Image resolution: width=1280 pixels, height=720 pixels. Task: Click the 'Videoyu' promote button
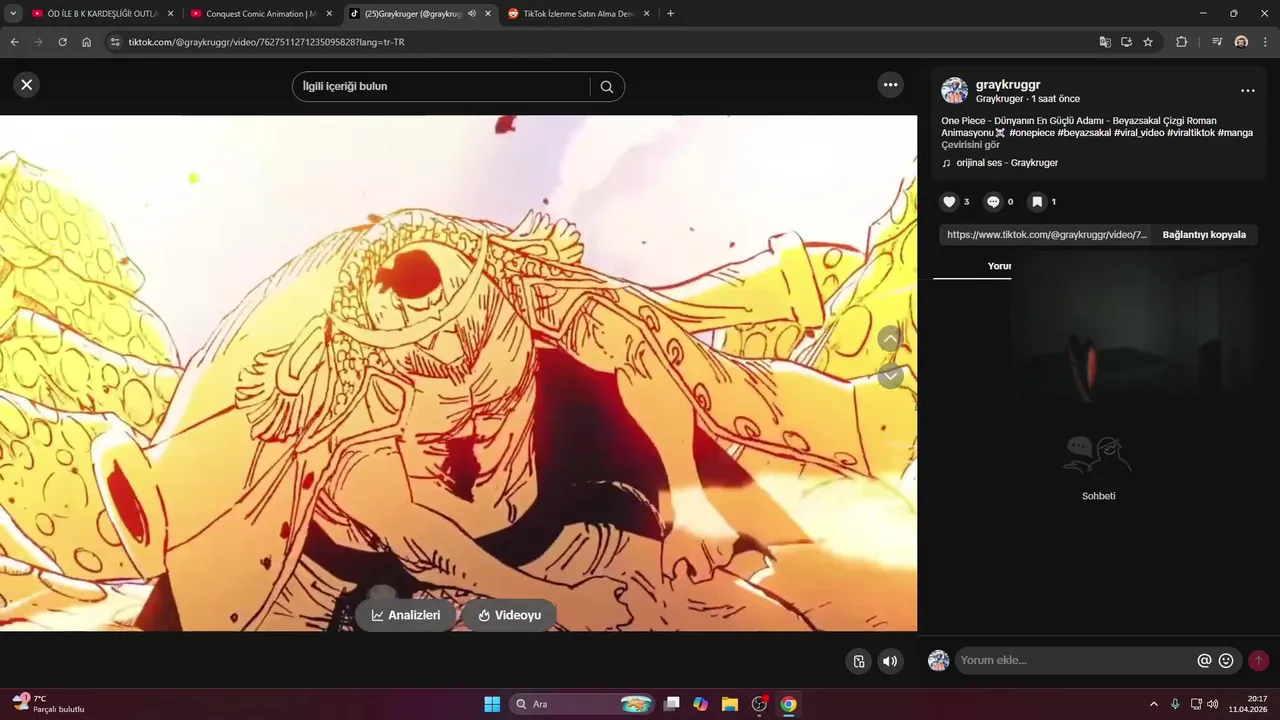point(509,615)
